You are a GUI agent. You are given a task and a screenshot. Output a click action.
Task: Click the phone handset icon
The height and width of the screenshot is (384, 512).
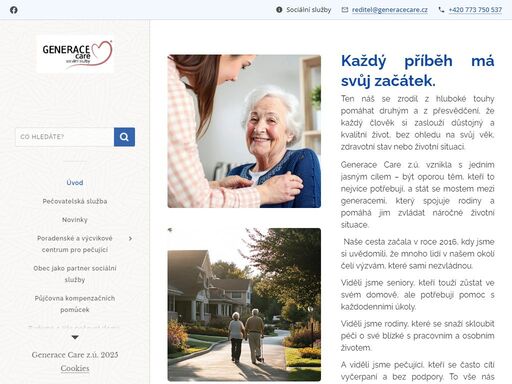[441, 10]
